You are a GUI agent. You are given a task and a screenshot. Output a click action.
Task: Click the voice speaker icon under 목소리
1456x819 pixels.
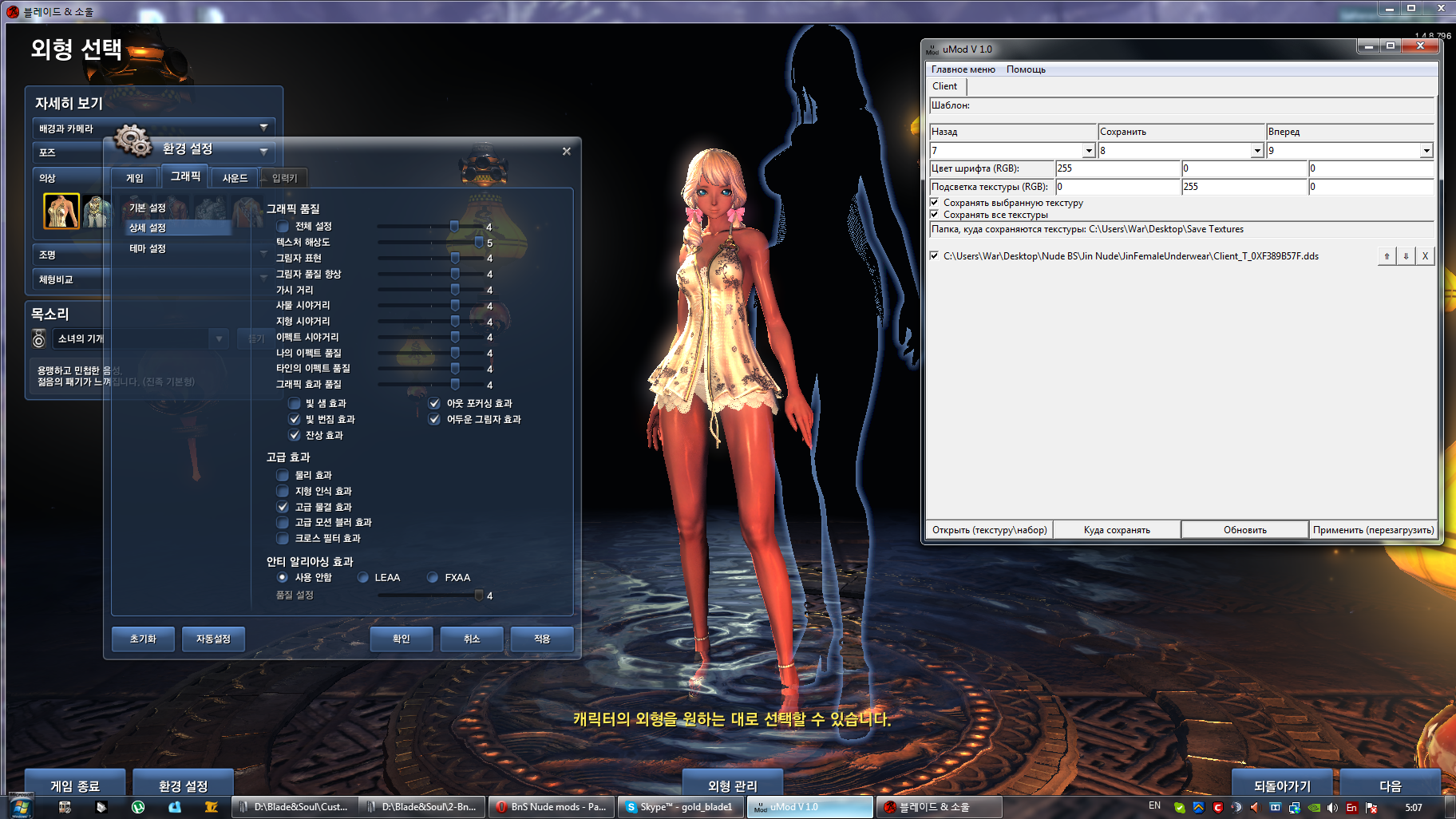(x=39, y=339)
